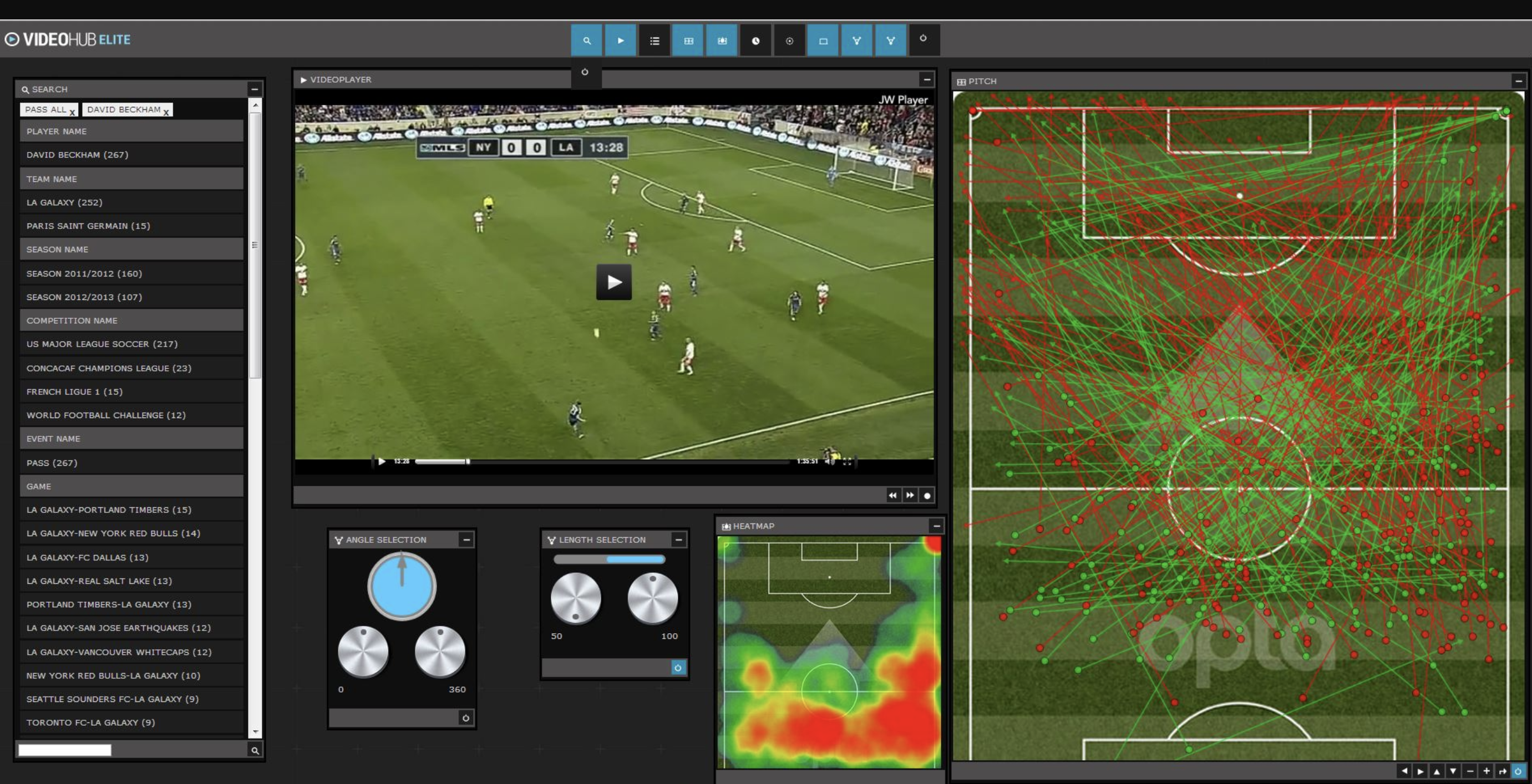Toggle the rectangle area toolbar icon
The height and width of the screenshot is (784, 1532).
click(x=823, y=40)
